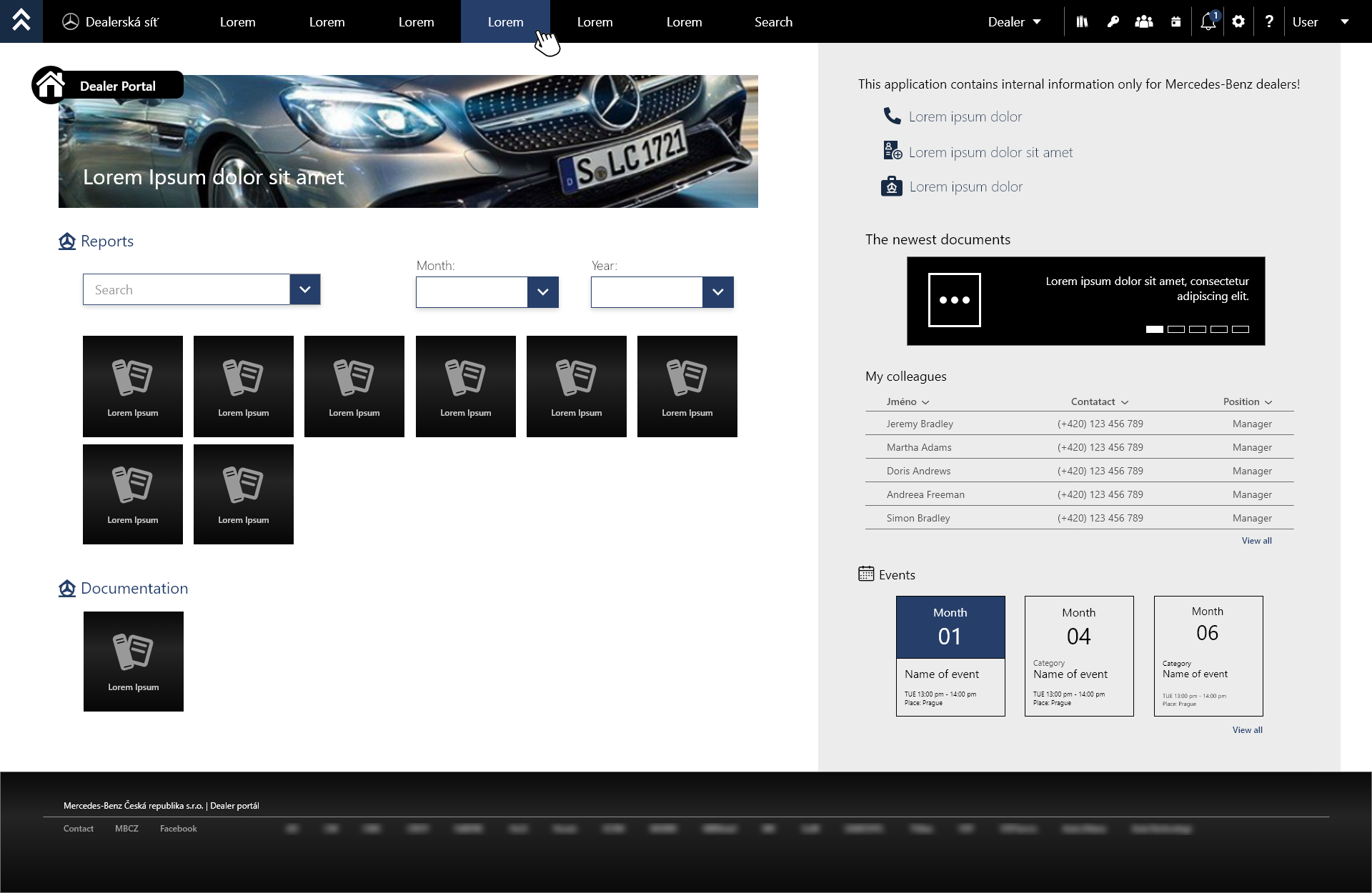Click the Dealer Portal home icon

(x=50, y=86)
